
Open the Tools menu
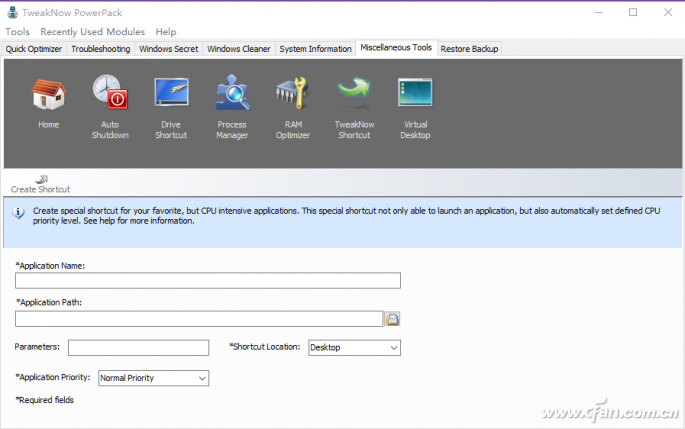click(17, 31)
